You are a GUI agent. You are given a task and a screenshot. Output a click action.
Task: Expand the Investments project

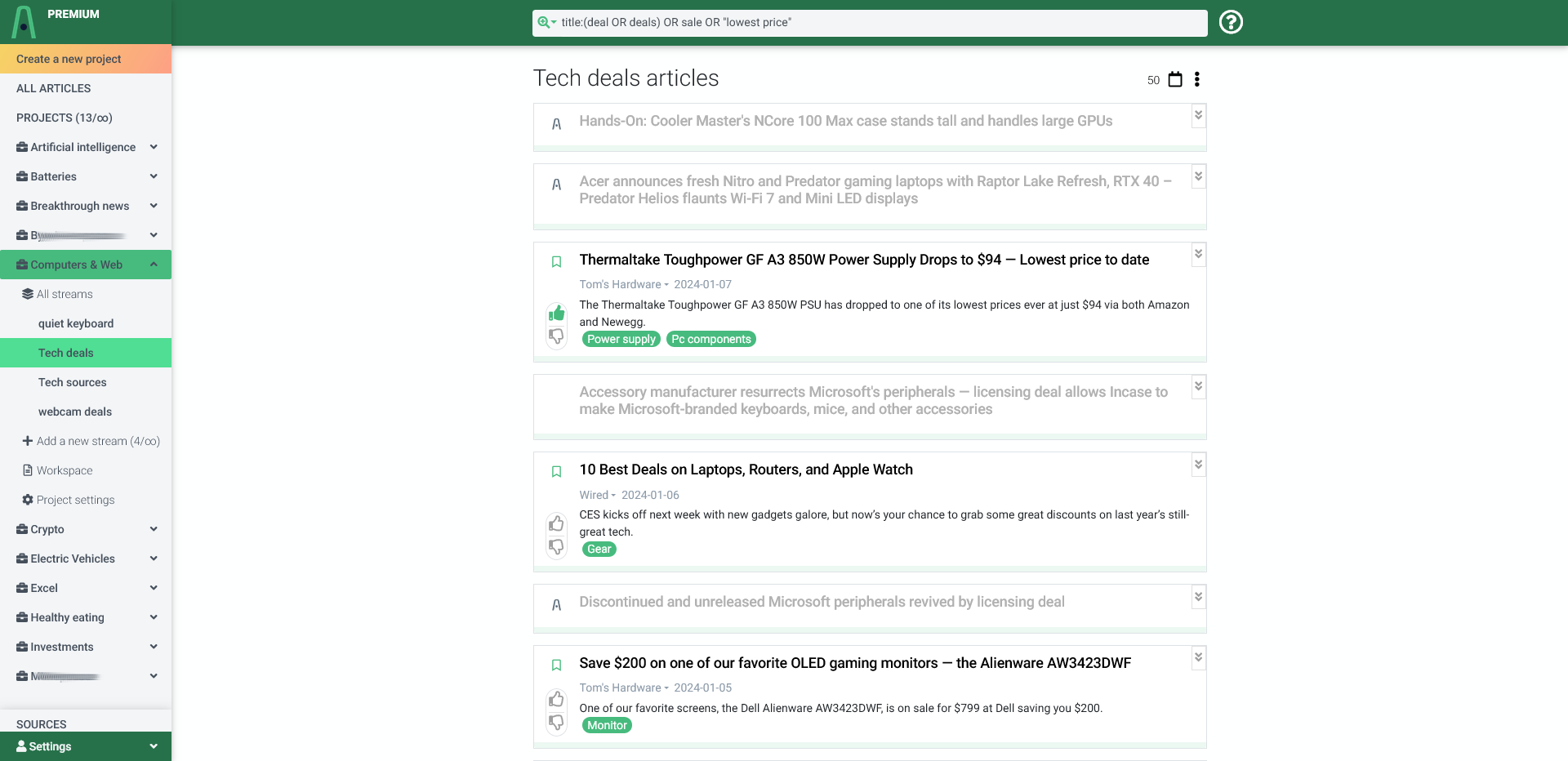click(x=154, y=647)
